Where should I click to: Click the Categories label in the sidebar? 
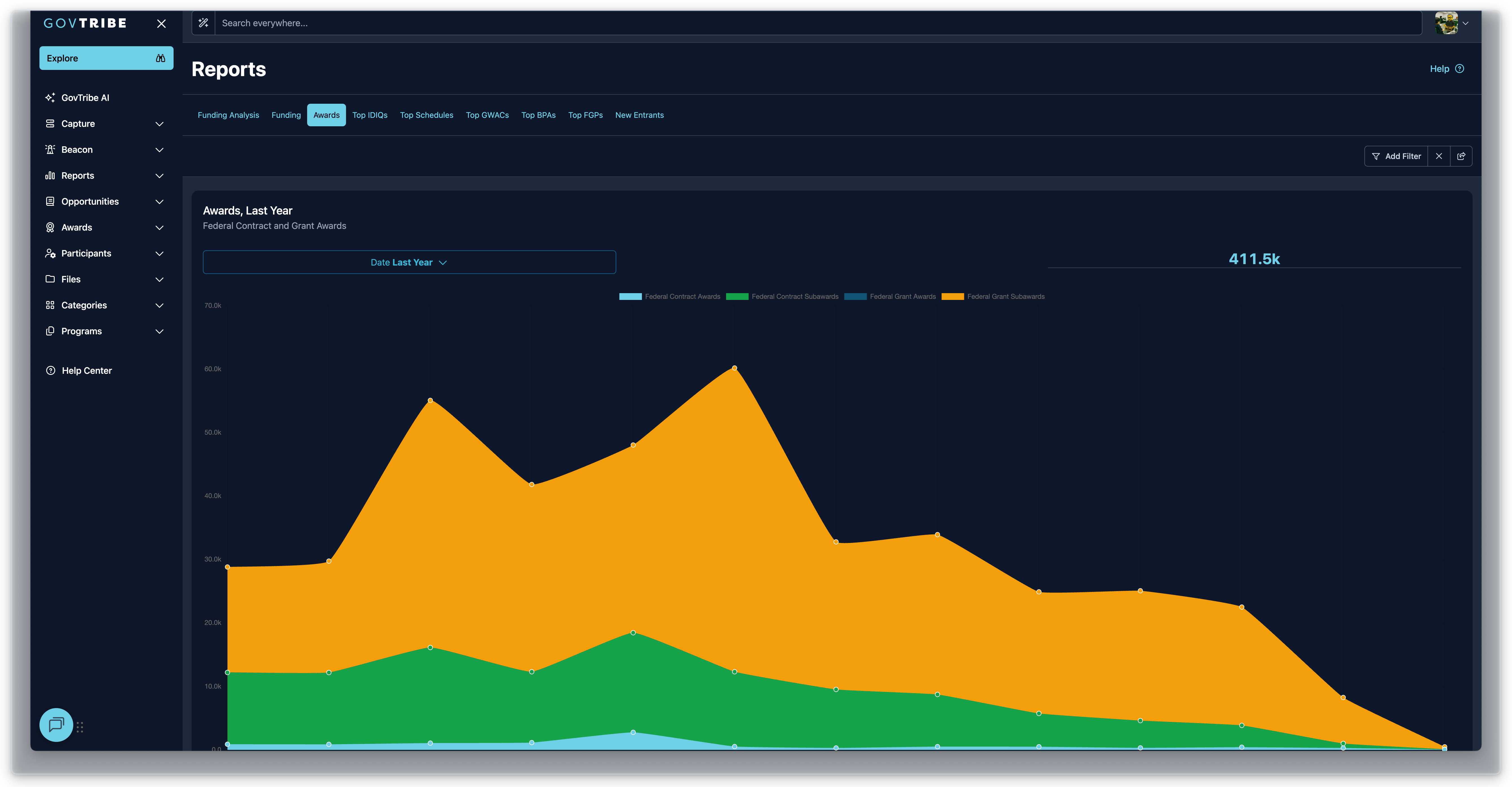pyautogui.click(x=84, y=305)
